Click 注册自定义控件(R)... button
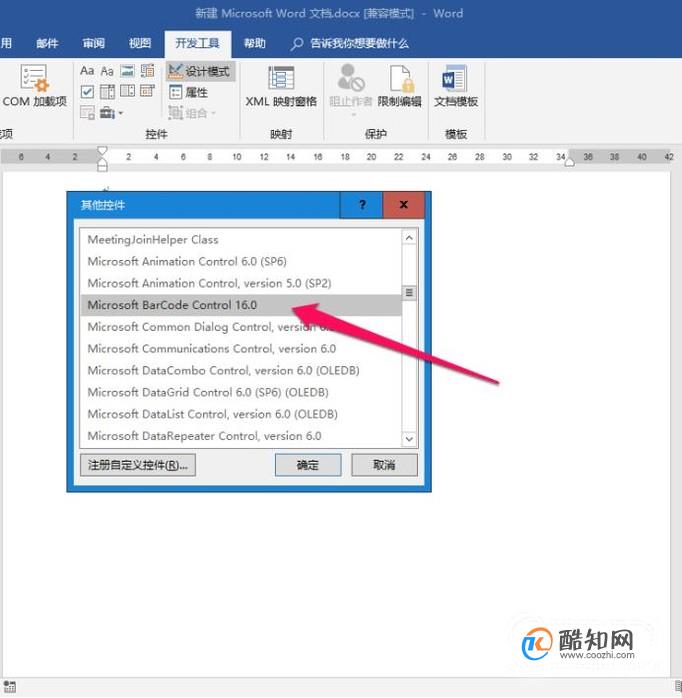 point(138,465)
